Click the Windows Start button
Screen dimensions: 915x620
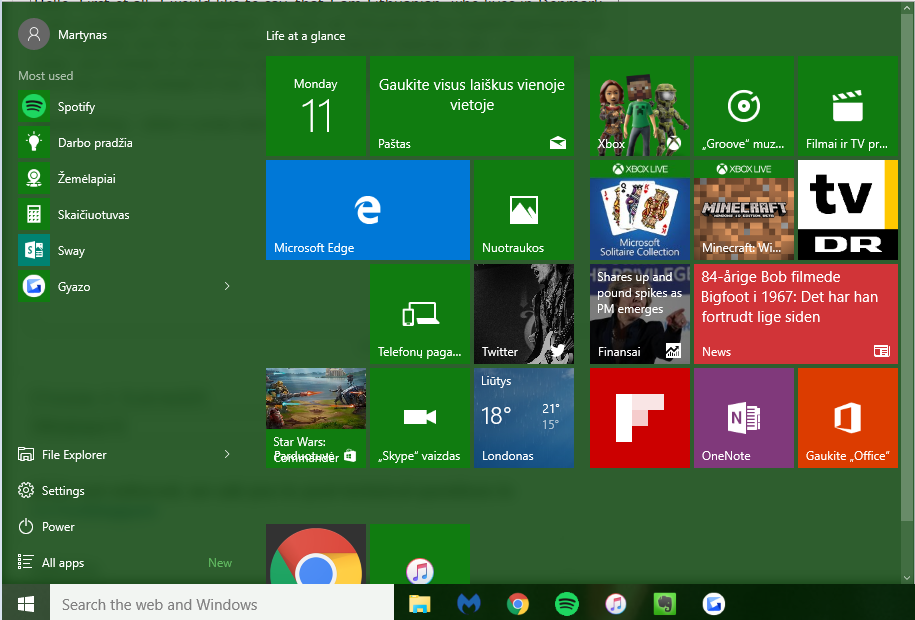point(26,603)
